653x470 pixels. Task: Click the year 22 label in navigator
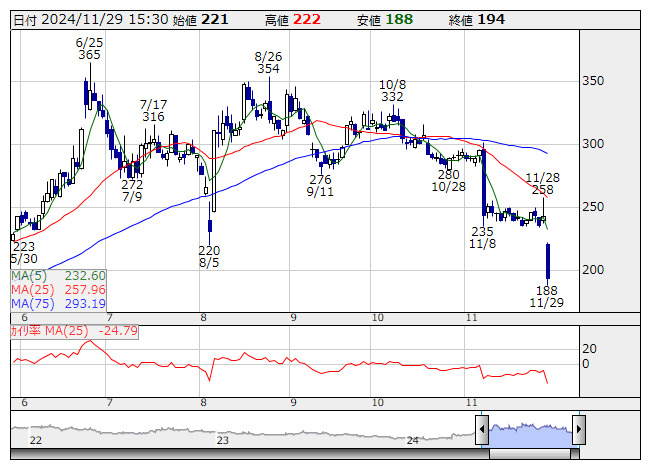coord(36,440)
